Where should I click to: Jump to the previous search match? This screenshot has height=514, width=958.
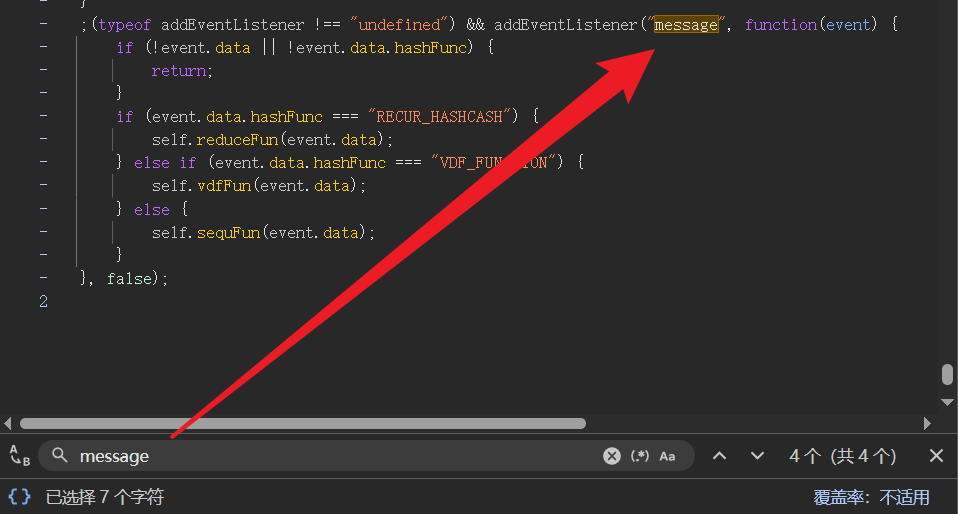720,456
